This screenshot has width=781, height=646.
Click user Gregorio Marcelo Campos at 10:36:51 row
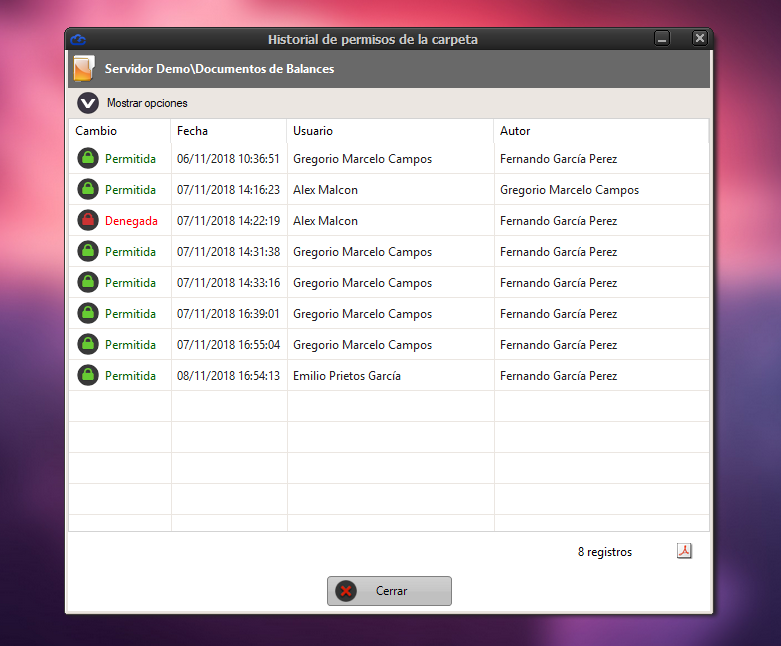[362, 159]
